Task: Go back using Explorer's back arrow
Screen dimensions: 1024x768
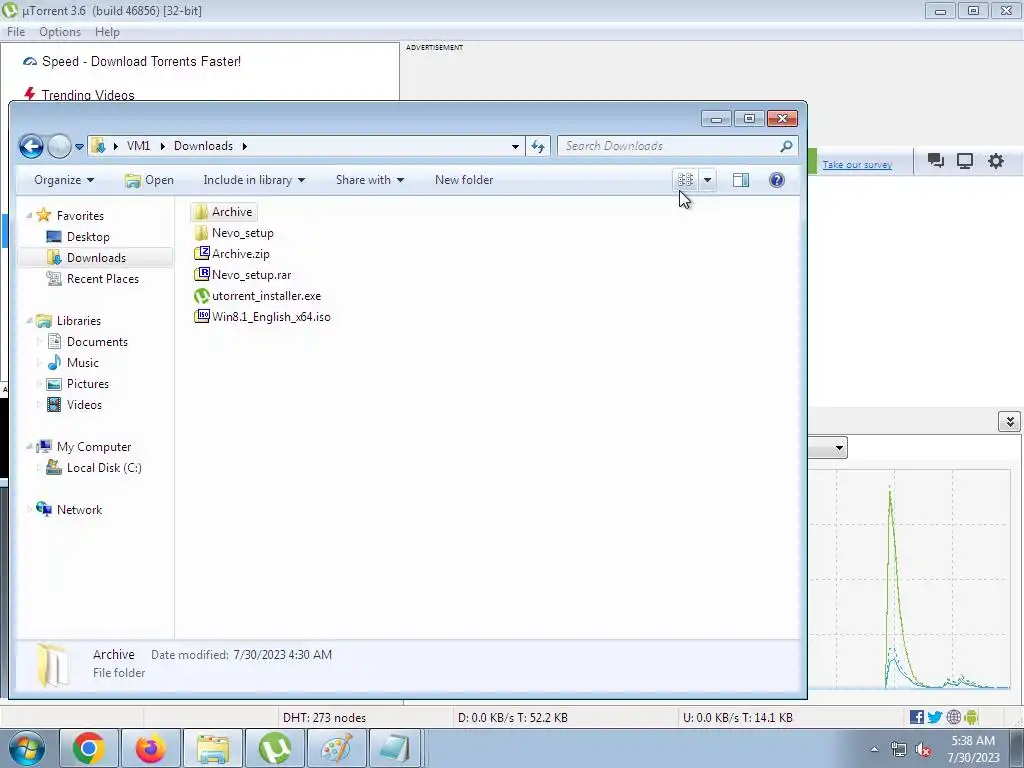Action: tap(31, 146)
